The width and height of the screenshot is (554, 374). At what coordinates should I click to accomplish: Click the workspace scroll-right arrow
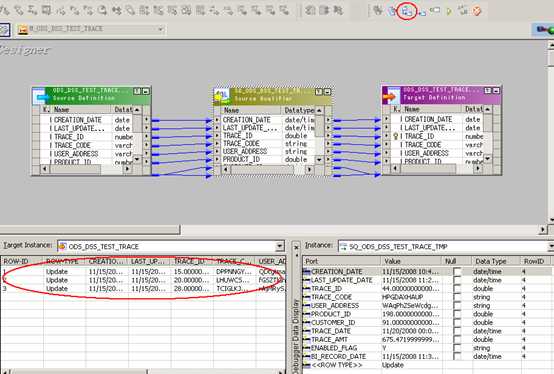coord(543,230)
